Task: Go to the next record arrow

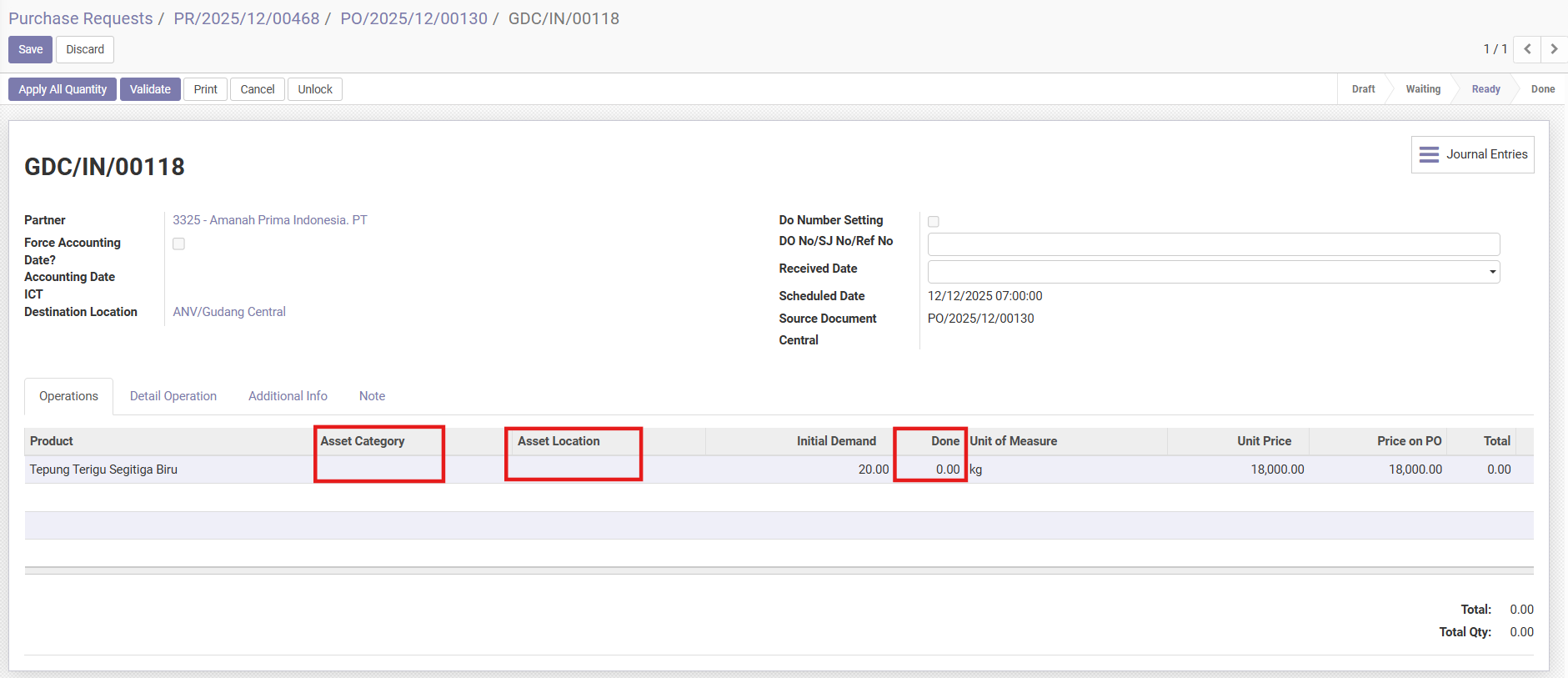Action: click(x=1554, y=49)
